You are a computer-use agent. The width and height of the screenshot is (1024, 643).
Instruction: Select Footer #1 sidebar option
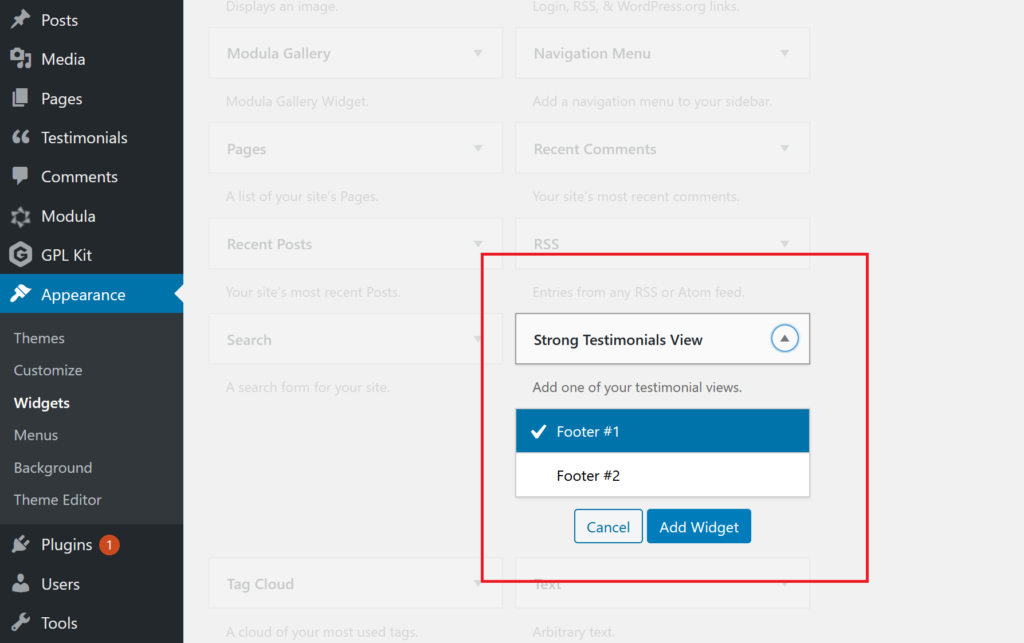coord(662,431)
